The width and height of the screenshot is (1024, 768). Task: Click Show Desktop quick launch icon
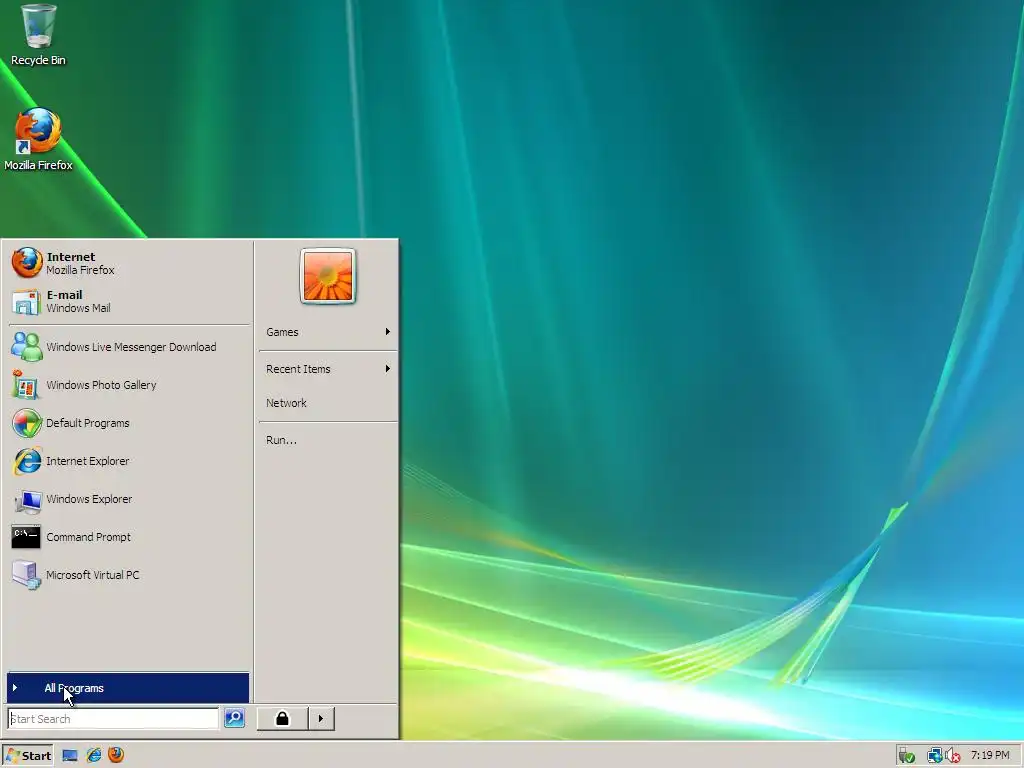(70, 756)
